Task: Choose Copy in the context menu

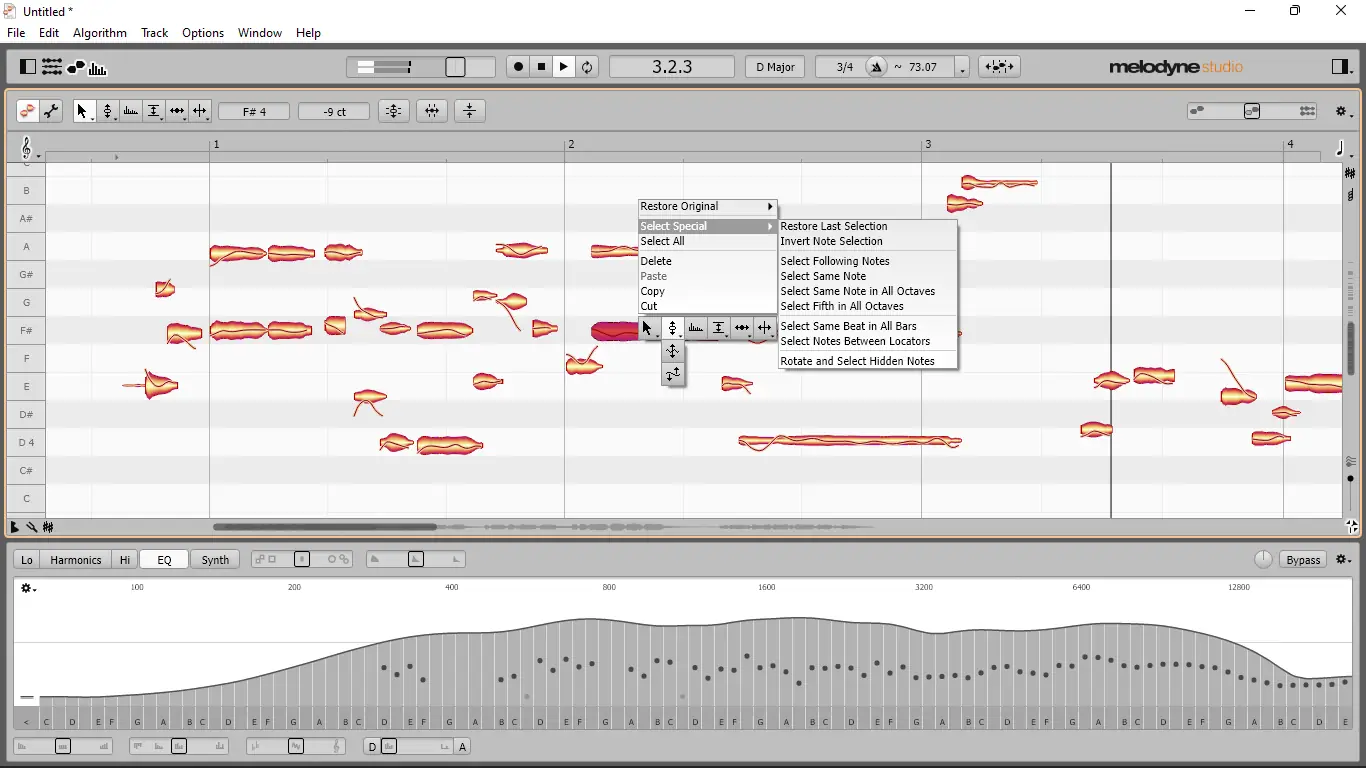Action: pos(708,291)
